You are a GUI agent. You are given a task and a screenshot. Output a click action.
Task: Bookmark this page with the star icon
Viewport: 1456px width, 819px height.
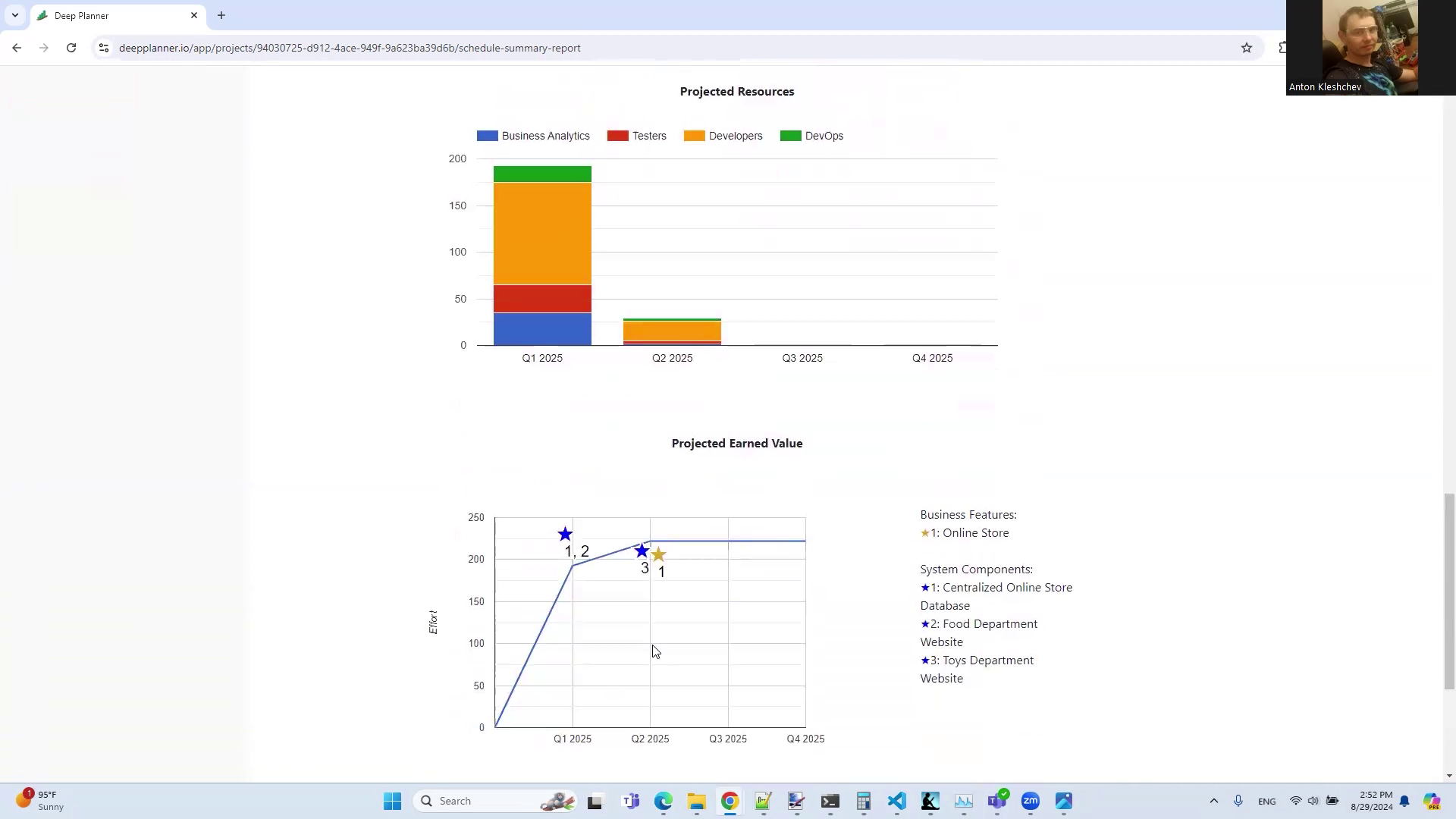coord(1247,48)
